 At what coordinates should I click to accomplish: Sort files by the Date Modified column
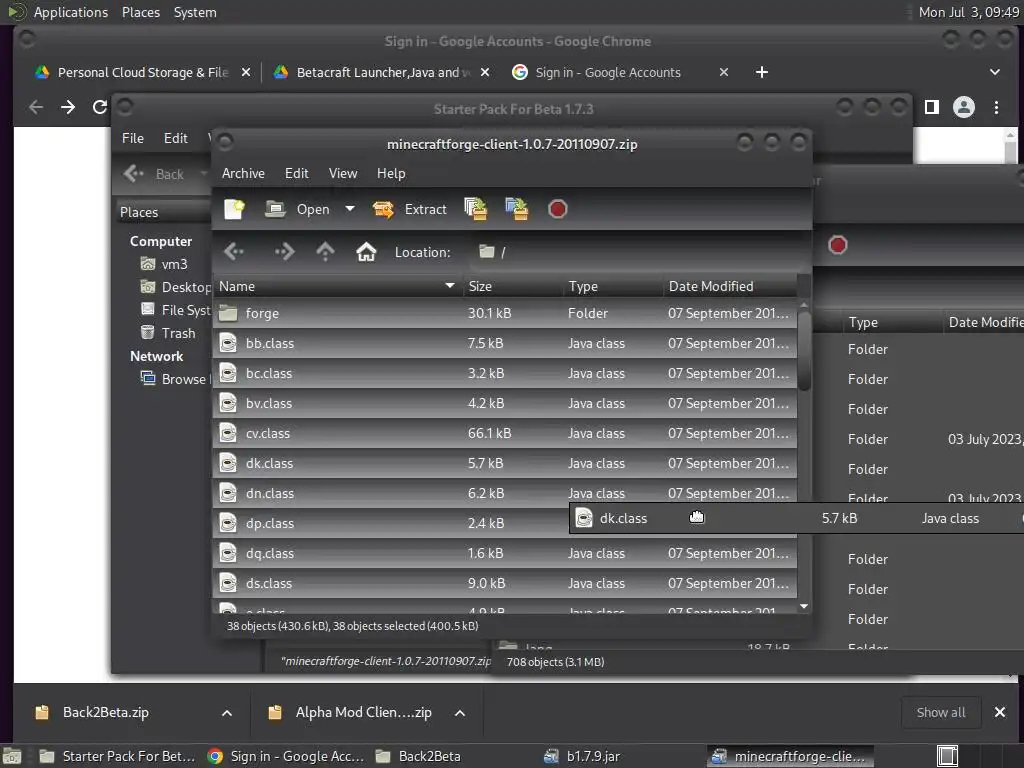(x=729, y=286)
